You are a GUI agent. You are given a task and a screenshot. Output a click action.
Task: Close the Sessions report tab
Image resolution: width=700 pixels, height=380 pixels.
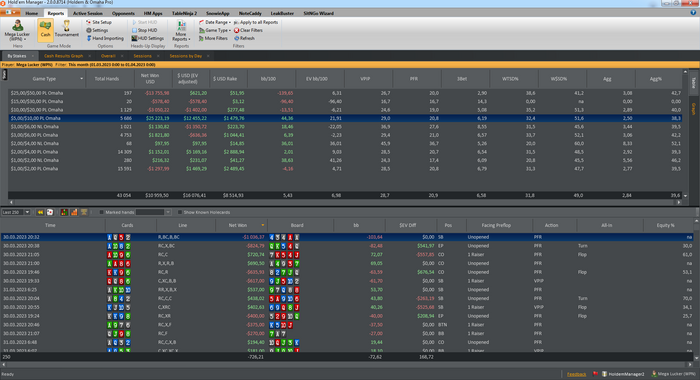pos(158,56)
